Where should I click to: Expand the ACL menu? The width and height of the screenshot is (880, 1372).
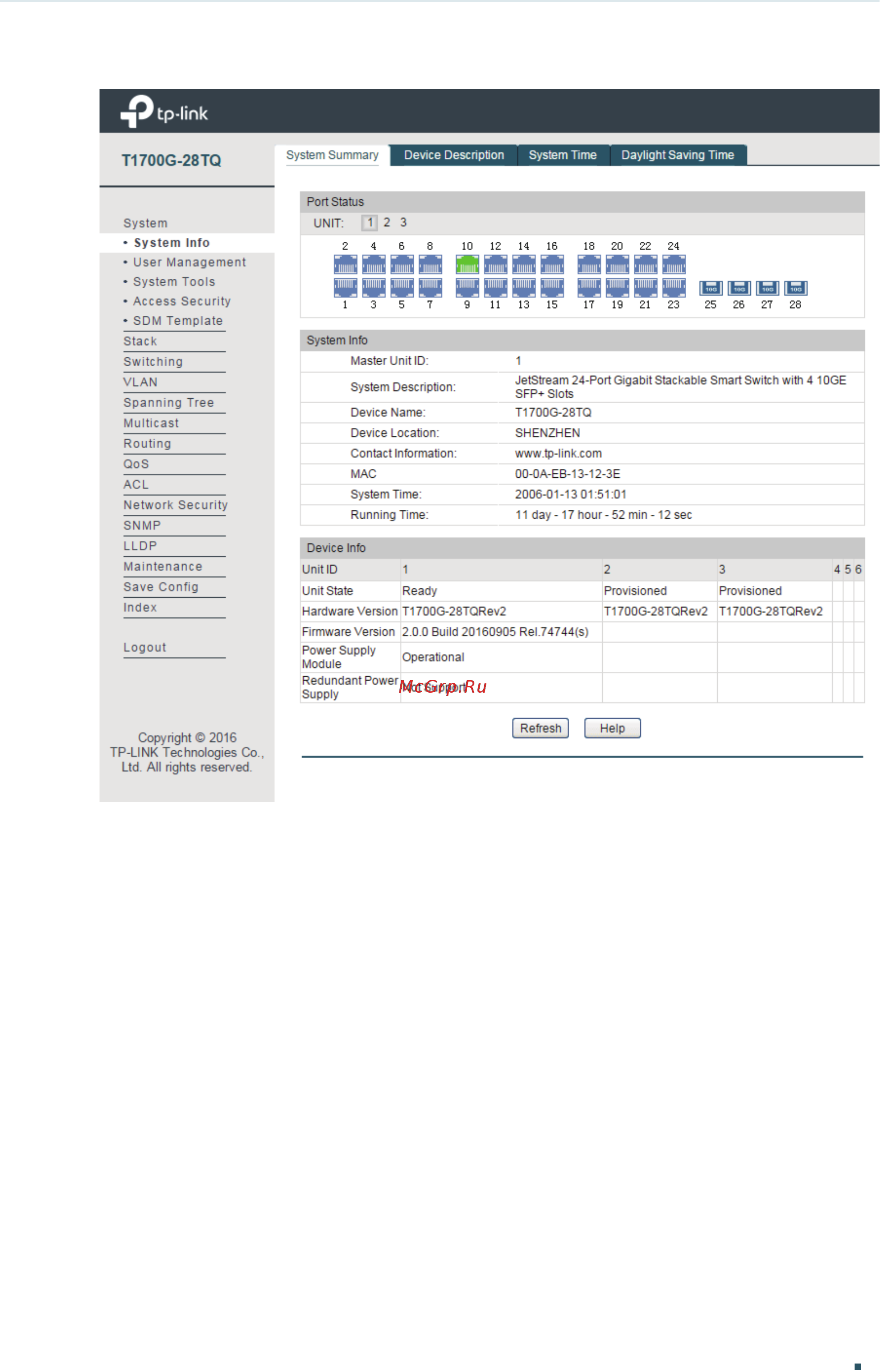(x=136, y=485)
